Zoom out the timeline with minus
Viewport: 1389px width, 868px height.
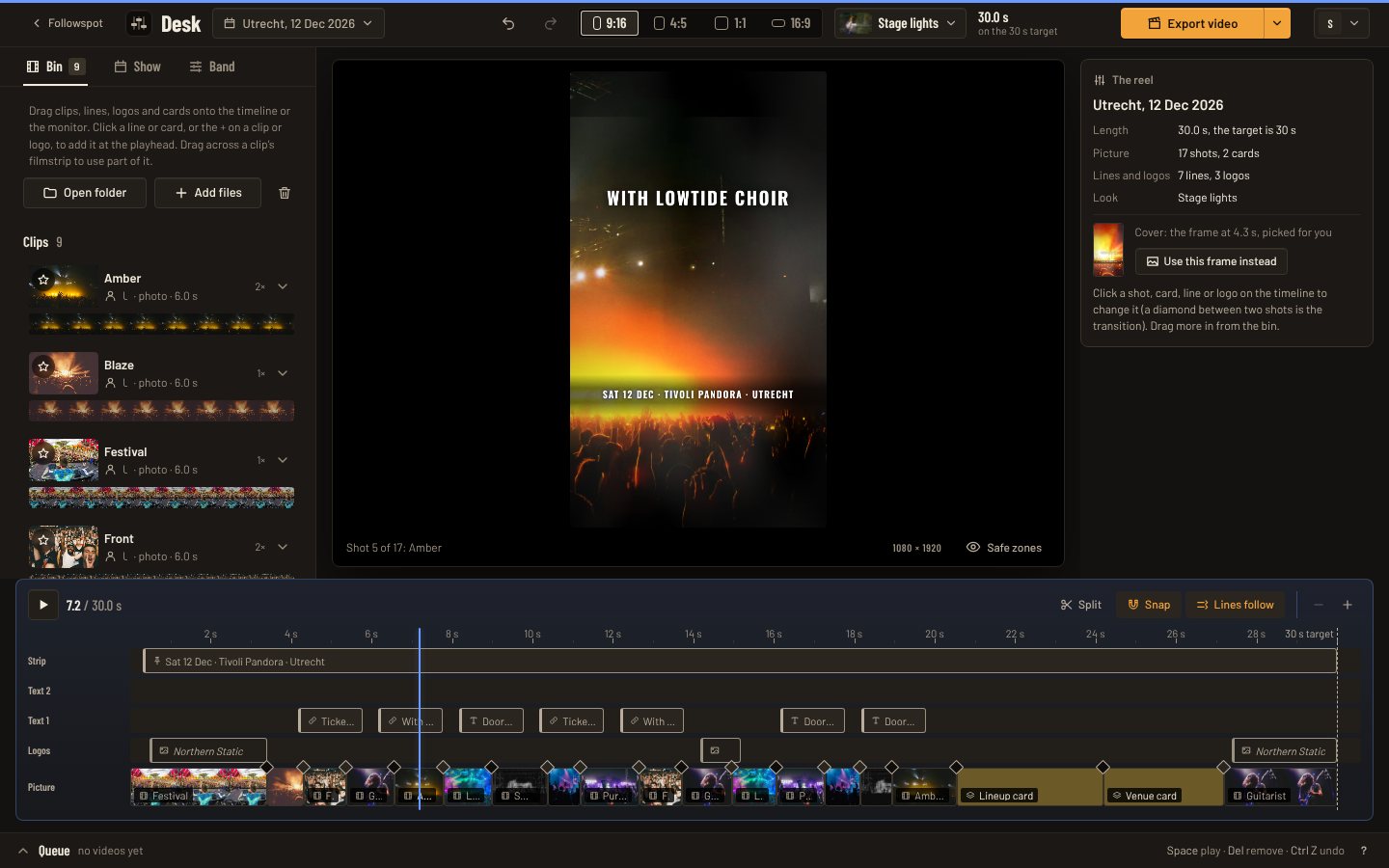coord(1319,605)
